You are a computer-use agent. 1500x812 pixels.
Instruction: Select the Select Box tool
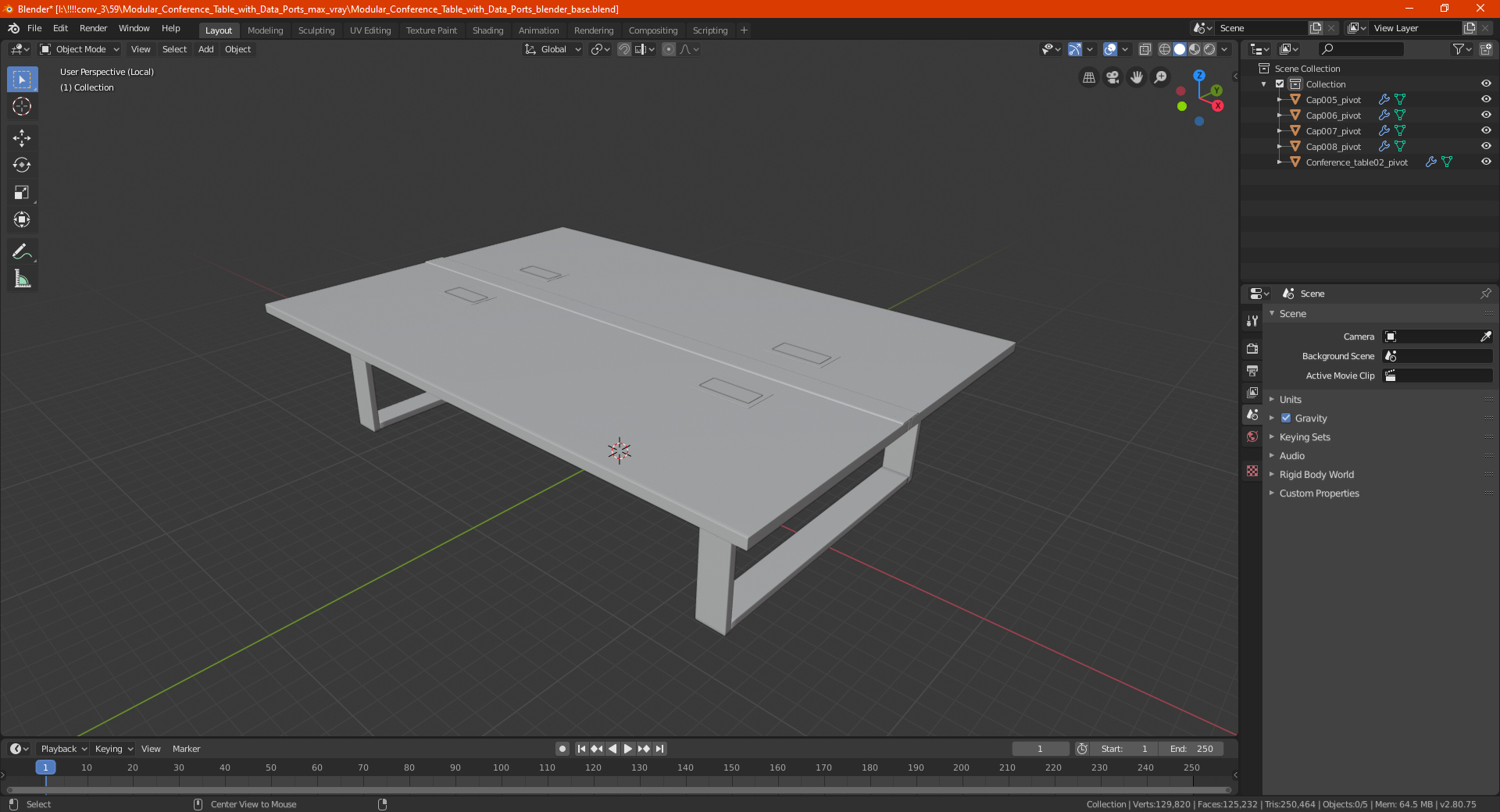[x=22, y=79]
